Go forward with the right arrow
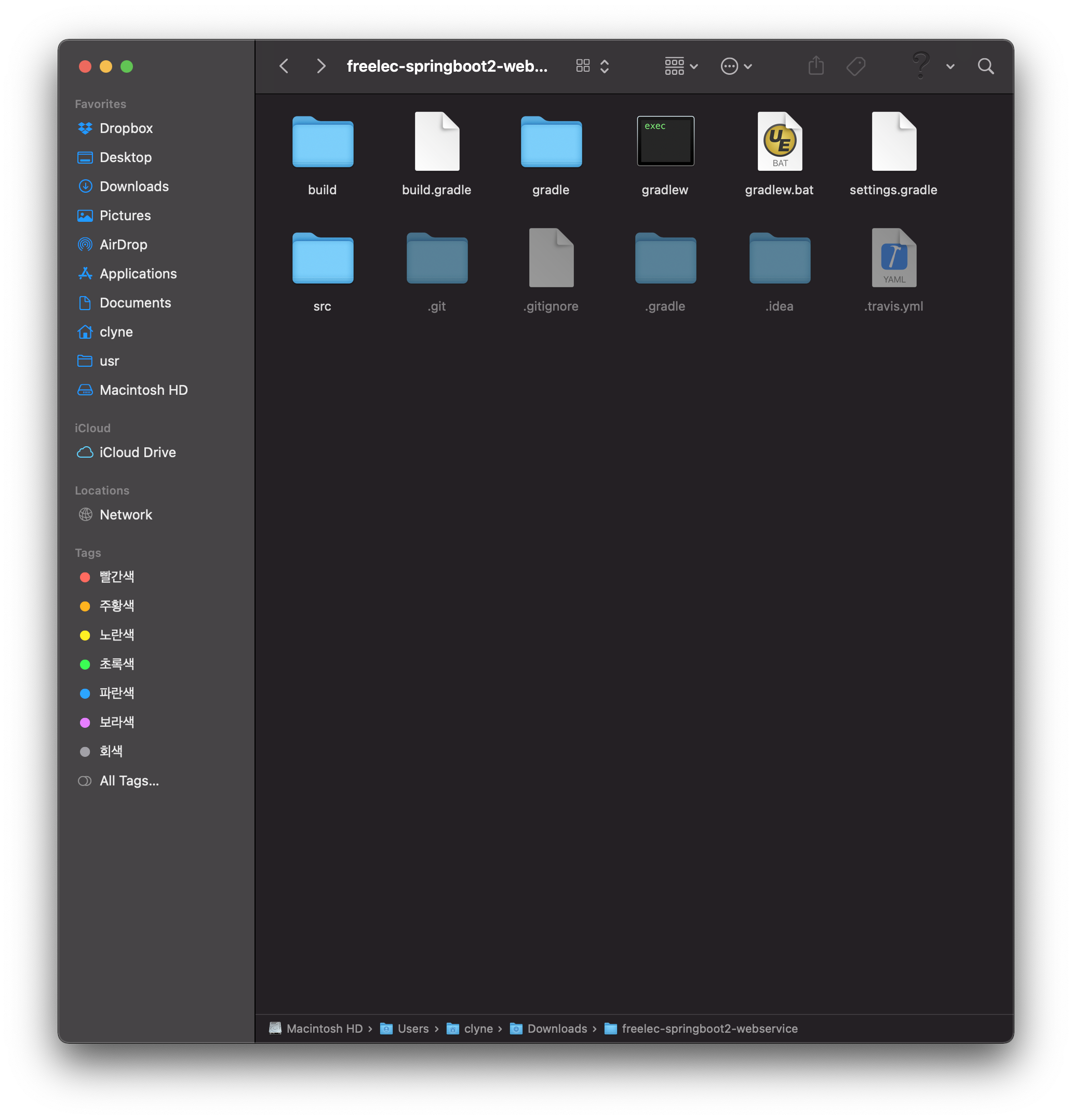This screenshot has width=1072, height=1120. pos(321,66)
